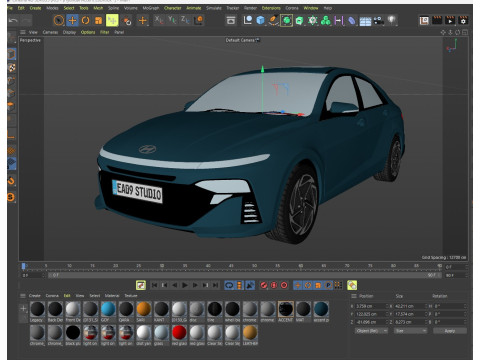Select the Model mode cube icon
480x360 pixels.
tap(12, 54)
